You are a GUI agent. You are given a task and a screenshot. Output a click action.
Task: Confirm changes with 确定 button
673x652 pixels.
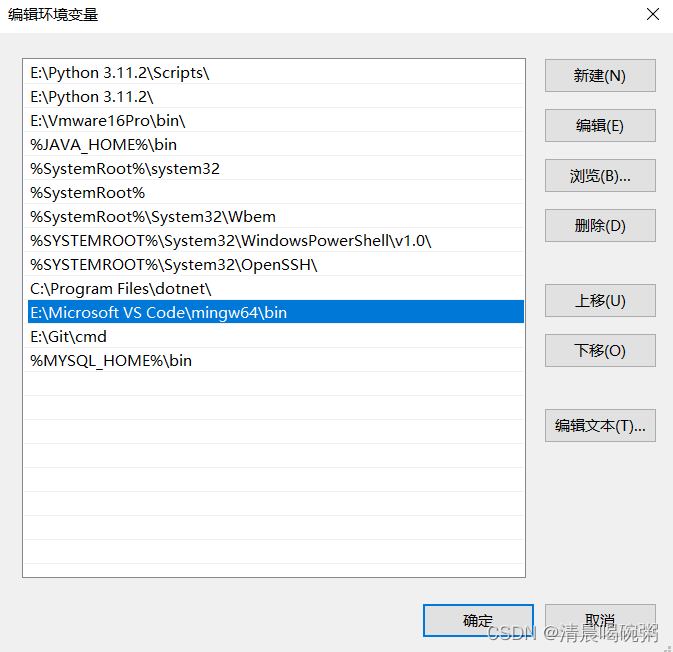pyautogui.click(x=478, y=620)
